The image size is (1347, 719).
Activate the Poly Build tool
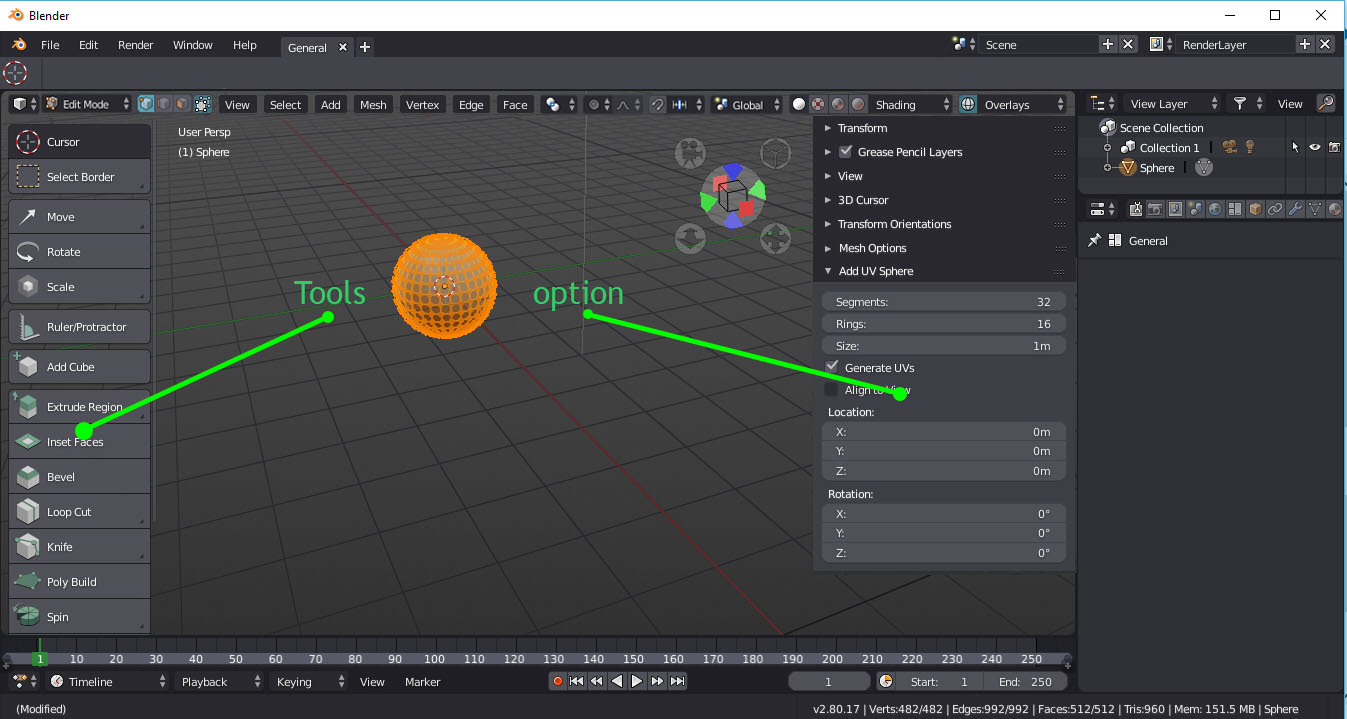coord(80,582)
